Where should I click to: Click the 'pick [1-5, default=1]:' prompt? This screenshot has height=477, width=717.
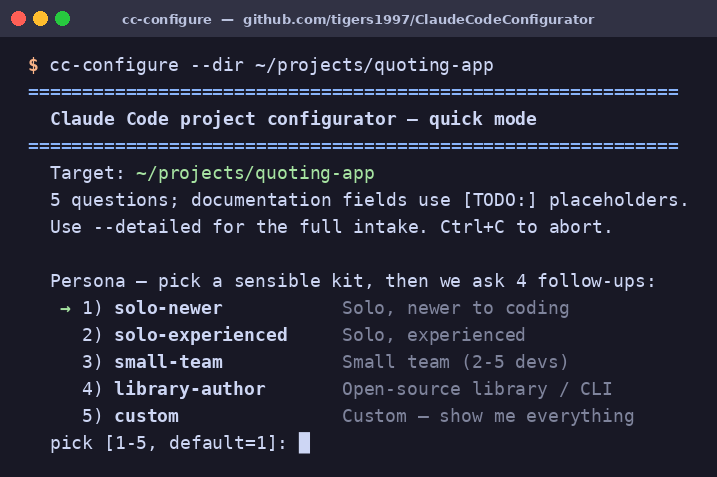coord(168,443)
